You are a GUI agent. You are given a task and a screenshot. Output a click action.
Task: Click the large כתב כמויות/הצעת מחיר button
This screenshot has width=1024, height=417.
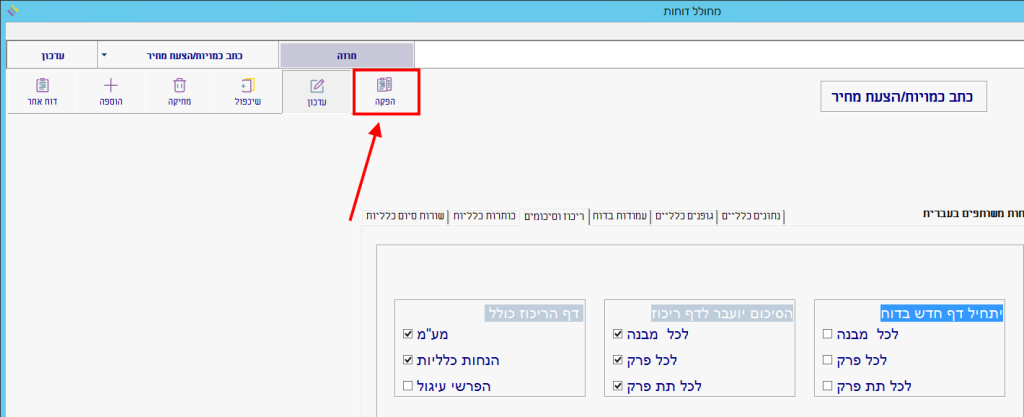(903, 96)
